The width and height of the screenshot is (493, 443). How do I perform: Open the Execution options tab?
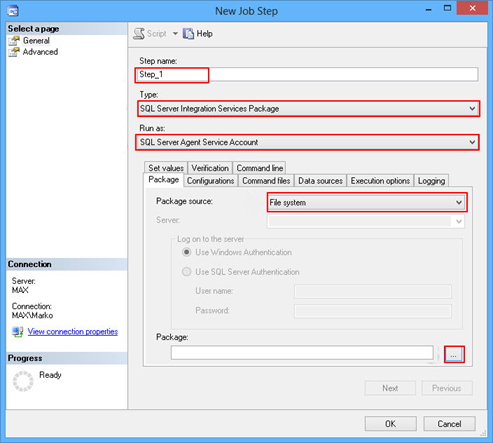[380, 181]
